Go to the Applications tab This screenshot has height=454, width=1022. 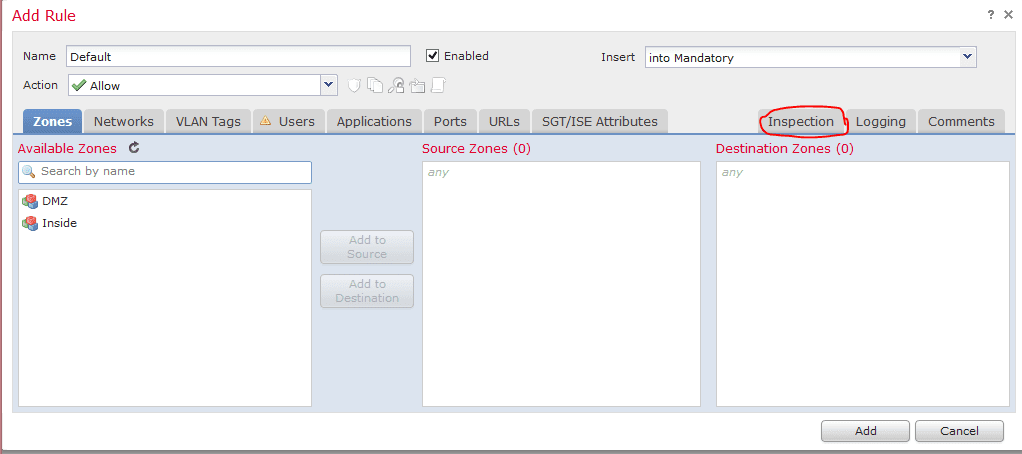tap(374, 121)
